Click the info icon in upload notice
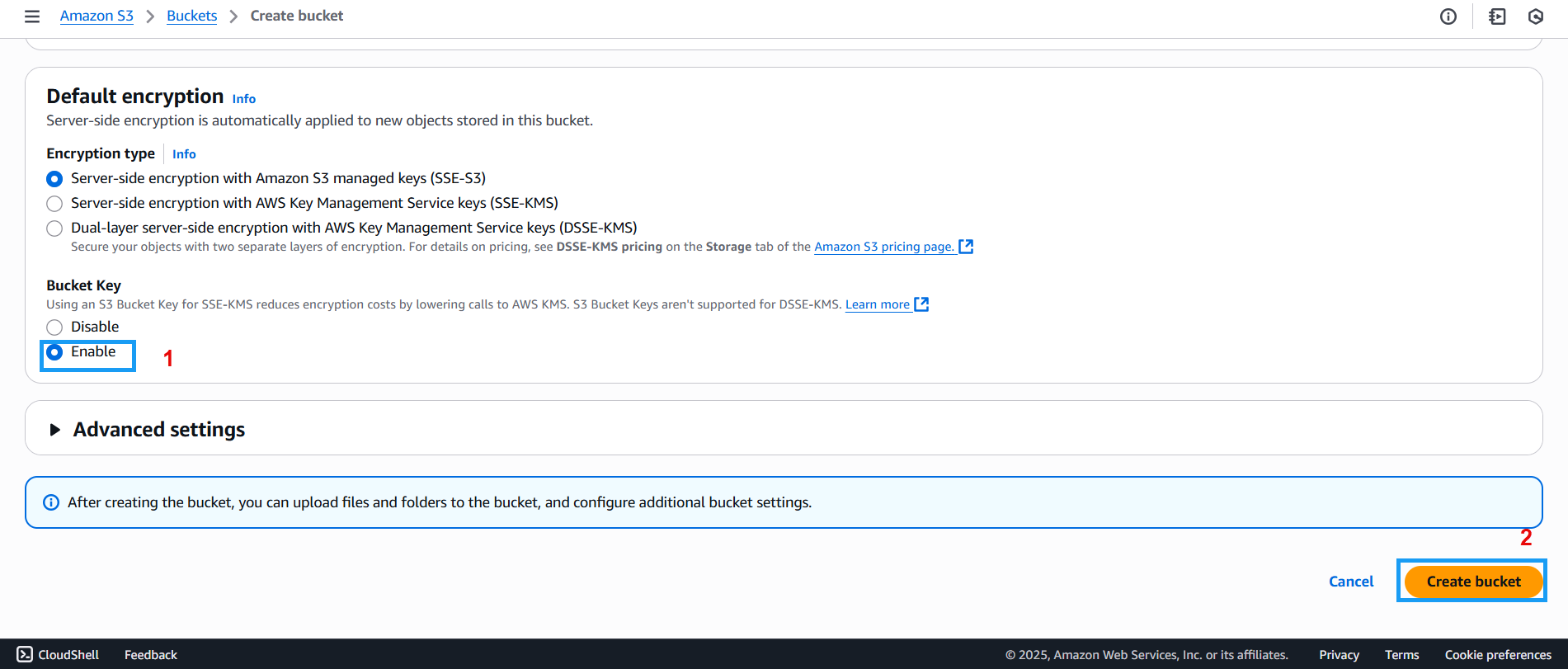1568x669 pixels. pyautogui.click(x=51, y=502)
